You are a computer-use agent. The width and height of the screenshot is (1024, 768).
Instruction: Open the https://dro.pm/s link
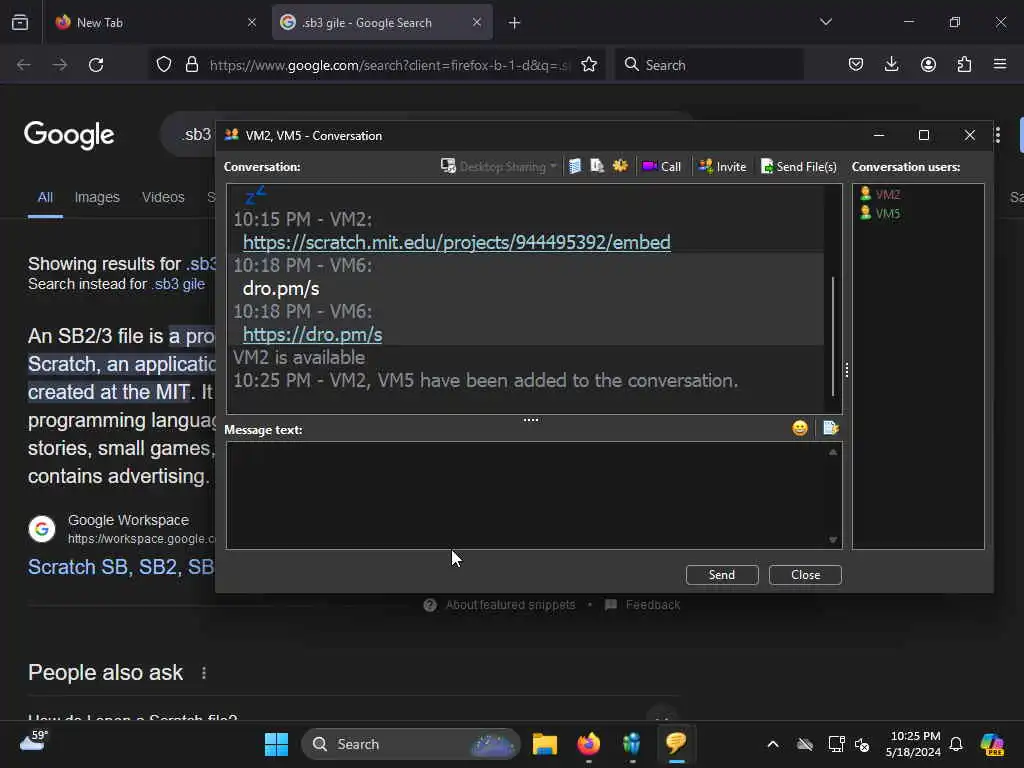click(312, 334)
